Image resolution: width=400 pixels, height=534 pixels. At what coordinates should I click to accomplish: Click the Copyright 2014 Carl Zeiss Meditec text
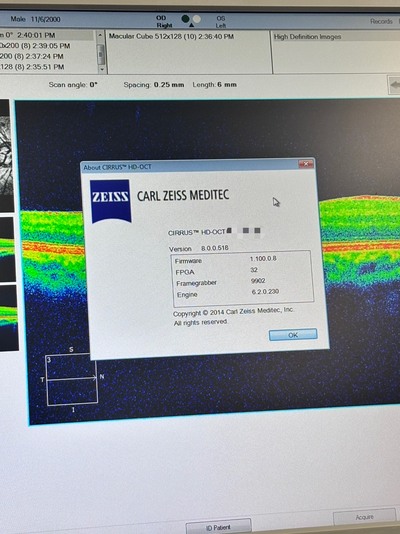point(233,312)
